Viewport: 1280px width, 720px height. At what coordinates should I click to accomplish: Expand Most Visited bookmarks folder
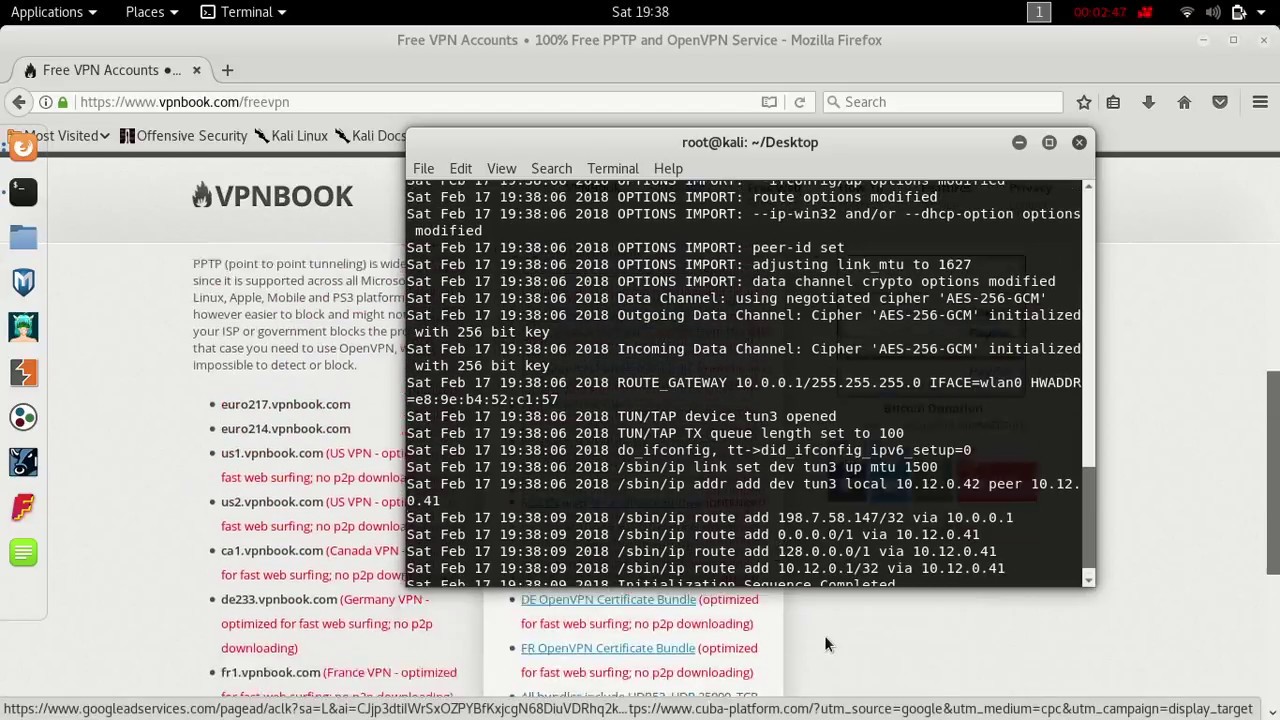coord(58,136)
